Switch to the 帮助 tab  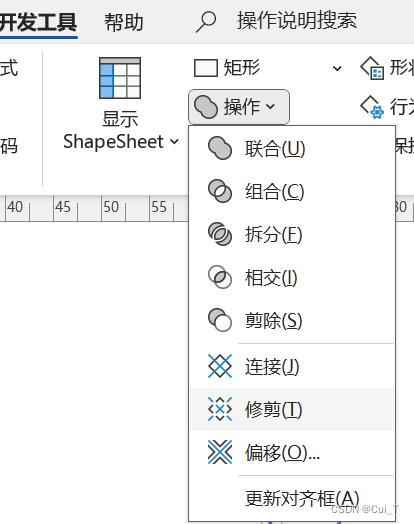pyautogui.click(x=124, y=23)
